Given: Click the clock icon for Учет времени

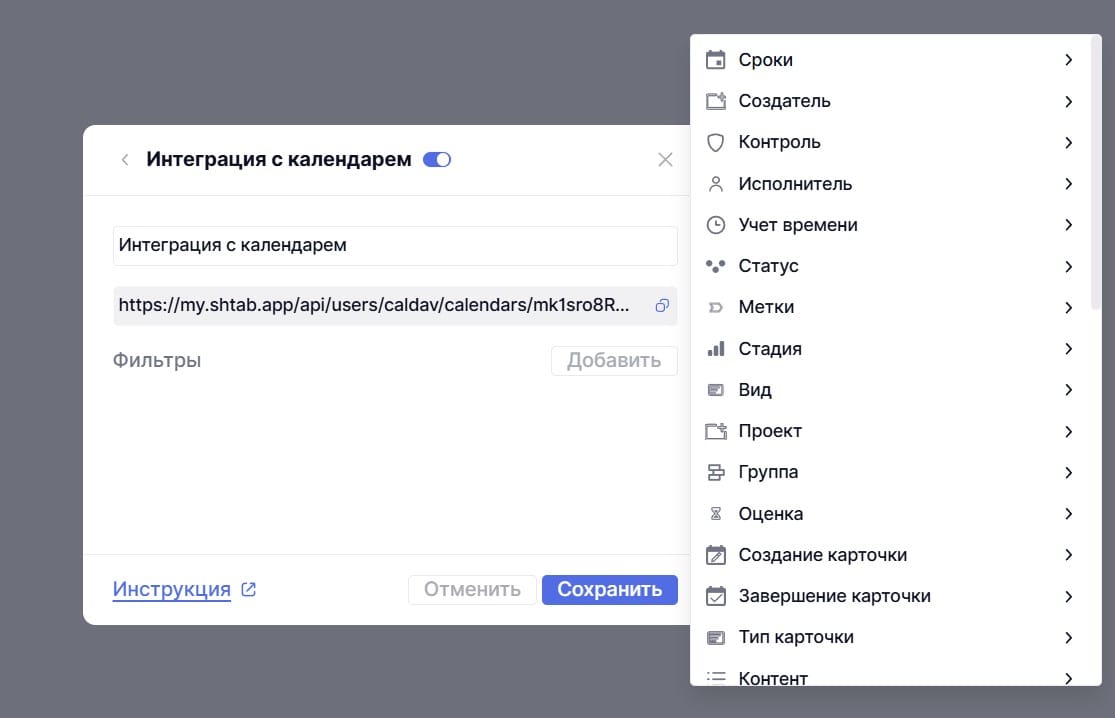Looking at the screenshot, I should coord(715,225).
